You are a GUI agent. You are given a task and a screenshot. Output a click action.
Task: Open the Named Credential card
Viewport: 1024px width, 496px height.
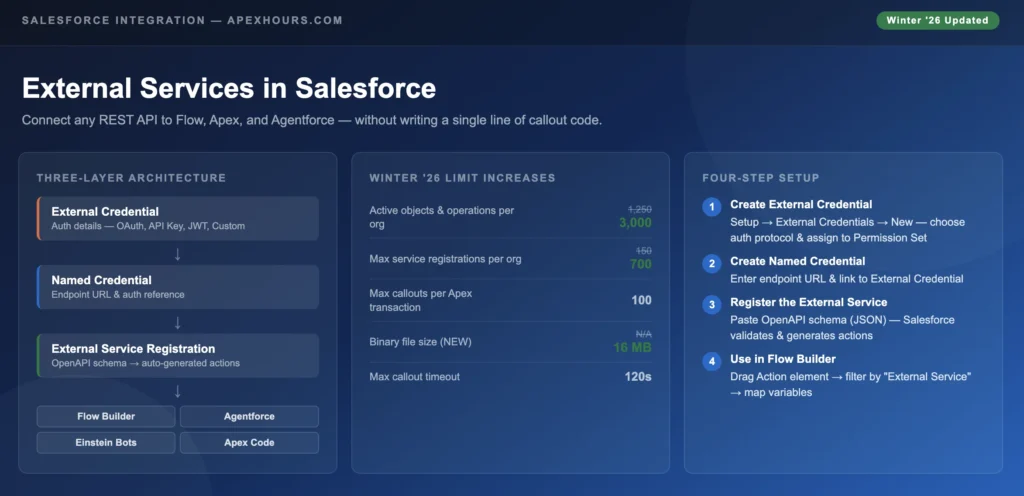178,287
